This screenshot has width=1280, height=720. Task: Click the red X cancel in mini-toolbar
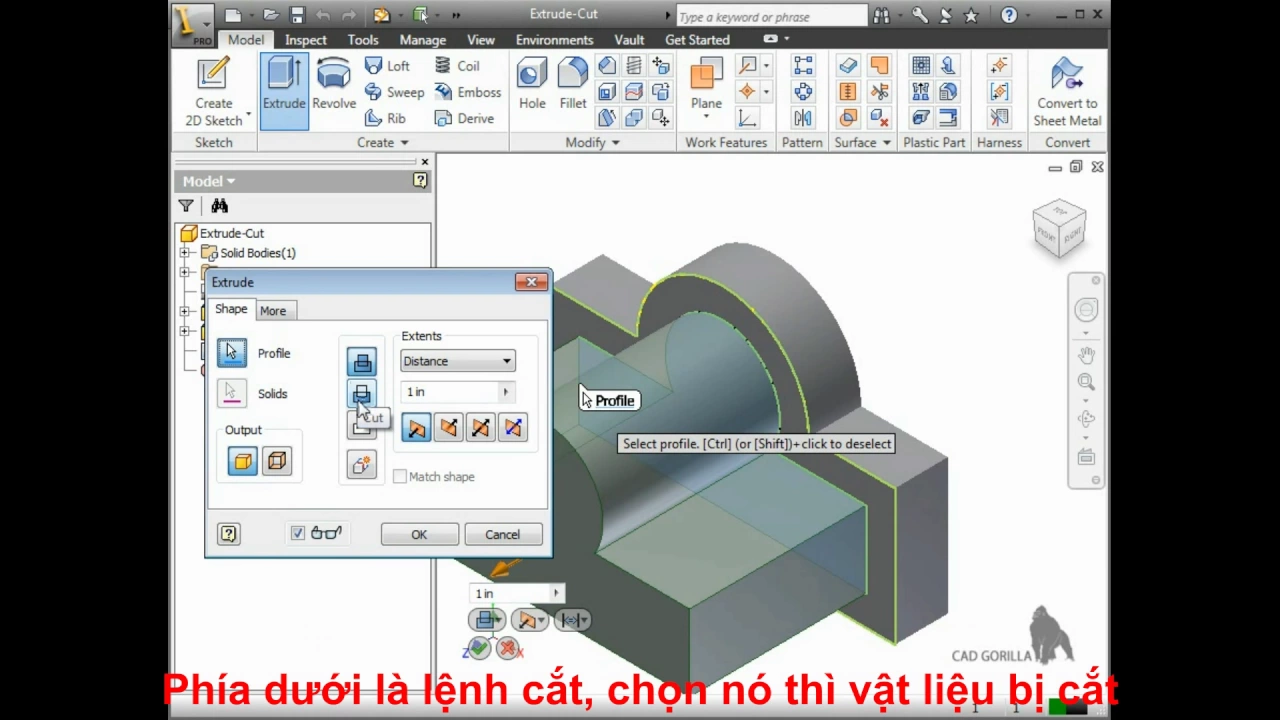pos(508,649)
